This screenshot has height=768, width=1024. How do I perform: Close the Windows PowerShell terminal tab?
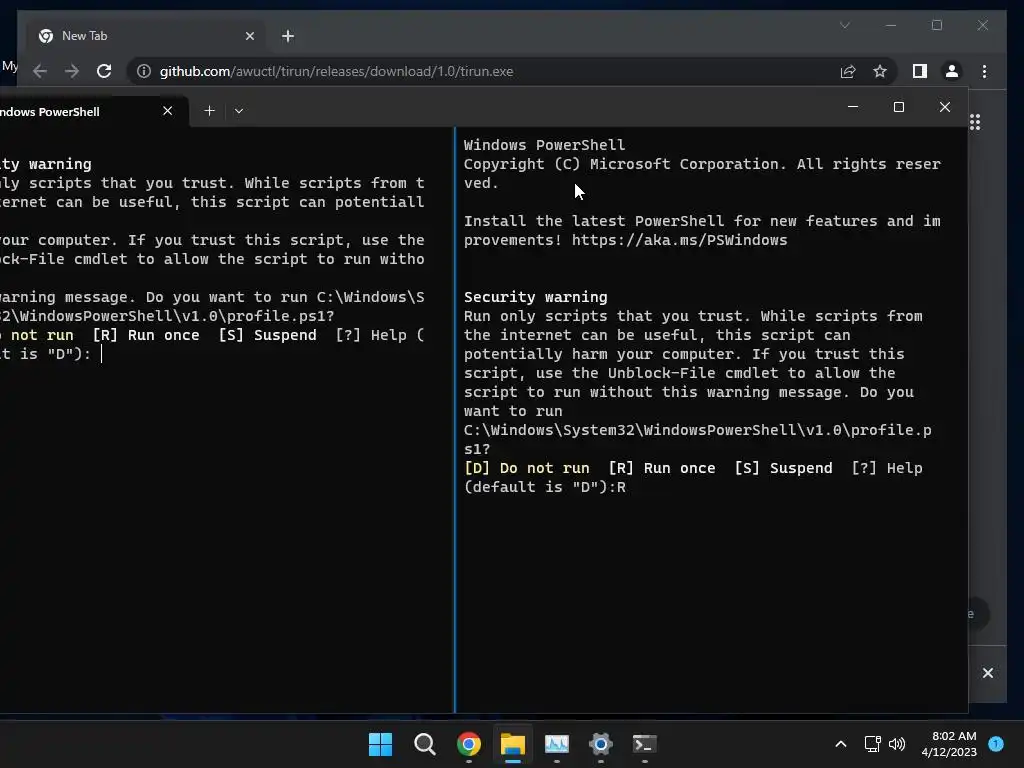click(x=168, y=111)
